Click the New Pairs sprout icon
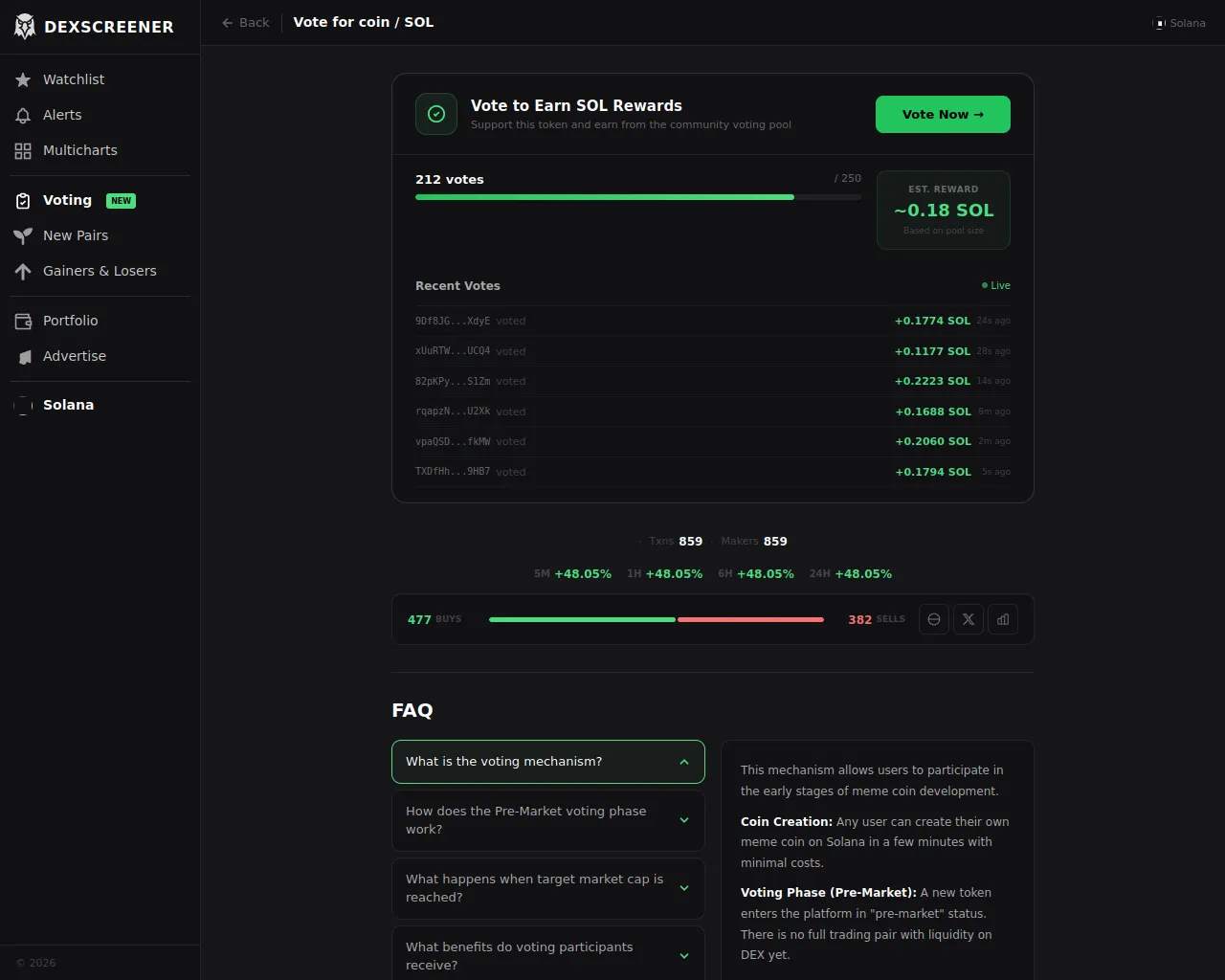1225x980 pixels. pyautogui.click(x=23, y=236)
